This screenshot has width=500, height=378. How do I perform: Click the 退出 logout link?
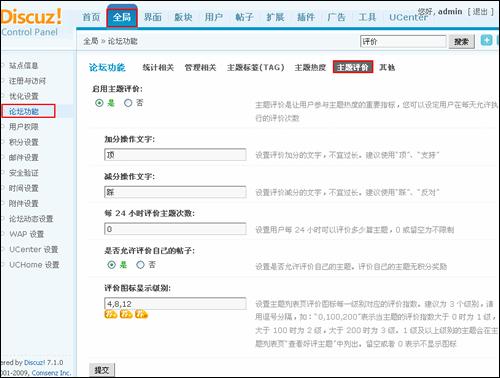point(480,12)
